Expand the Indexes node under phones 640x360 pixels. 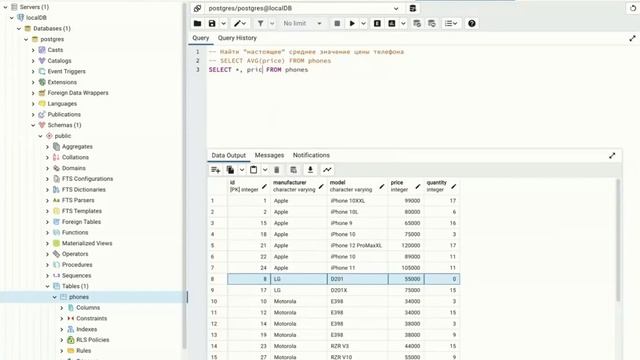pyautogui.click(x=62, y=329)
